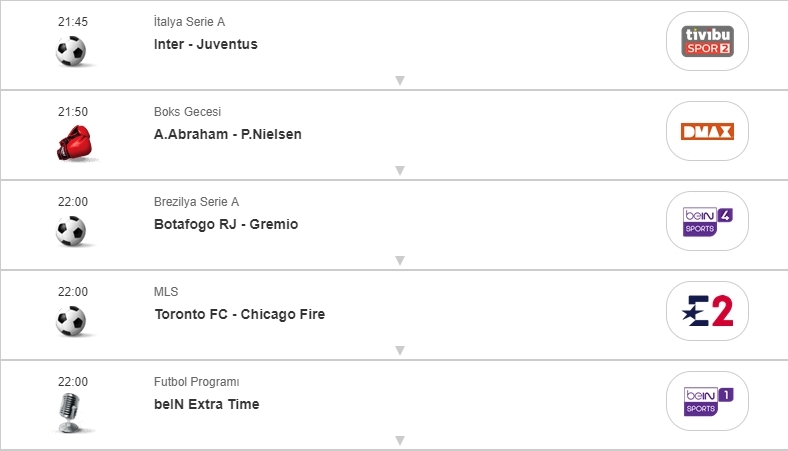Open the Inter - Juventus match title

pyautogui.click(x=206, y=44)
